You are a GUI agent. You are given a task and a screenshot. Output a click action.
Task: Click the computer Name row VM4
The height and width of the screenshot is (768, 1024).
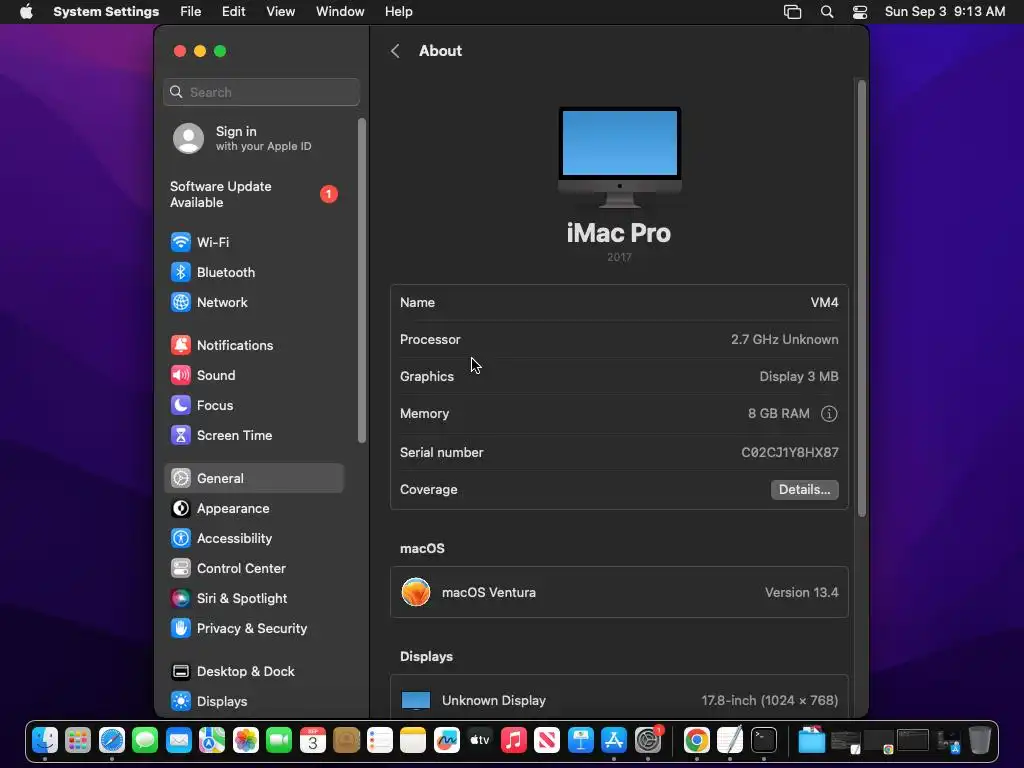619,302
